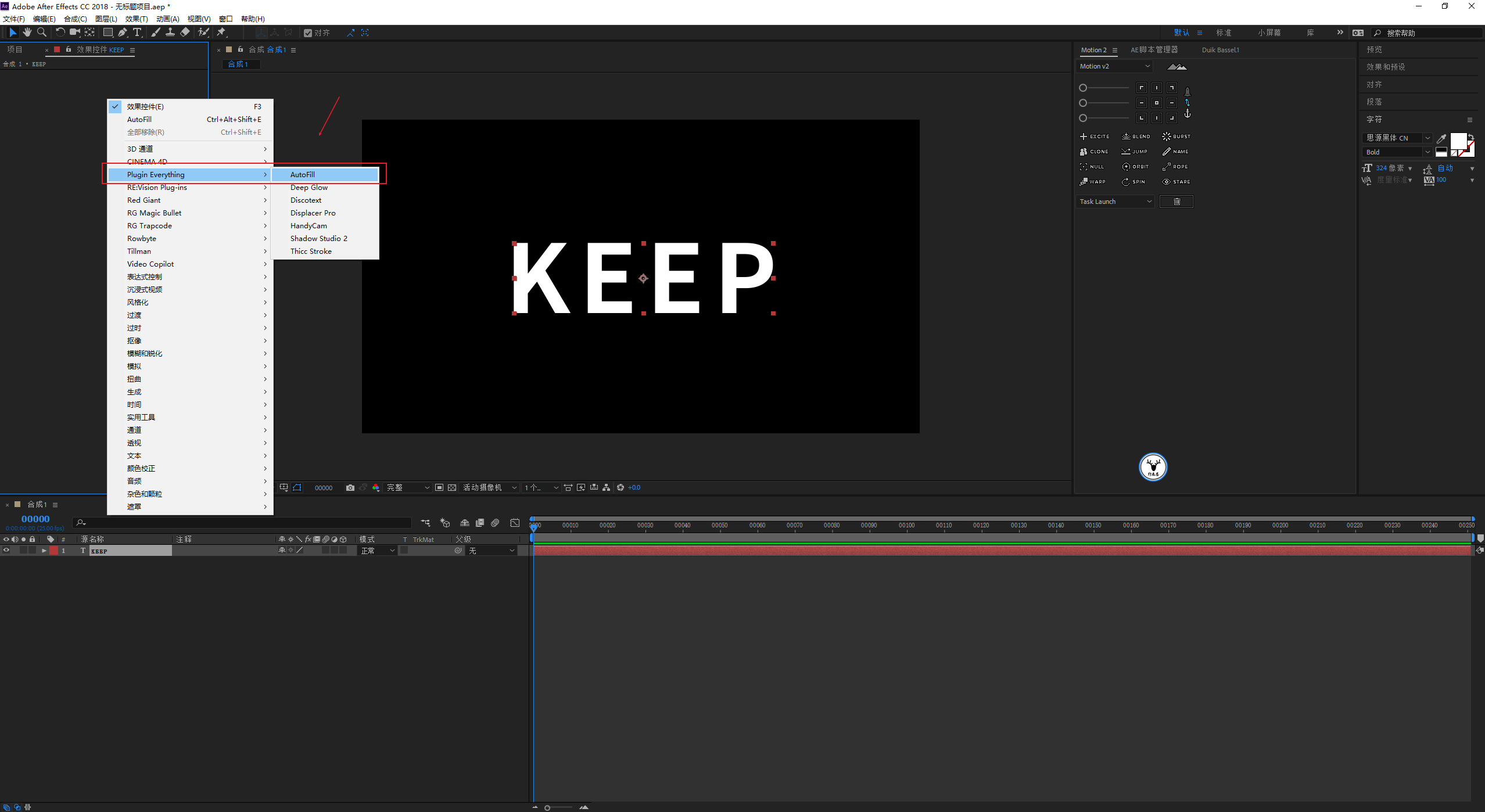1485x812 pixels.
Task: Click the trash icon beside Task Launch
Action: 1176,202
